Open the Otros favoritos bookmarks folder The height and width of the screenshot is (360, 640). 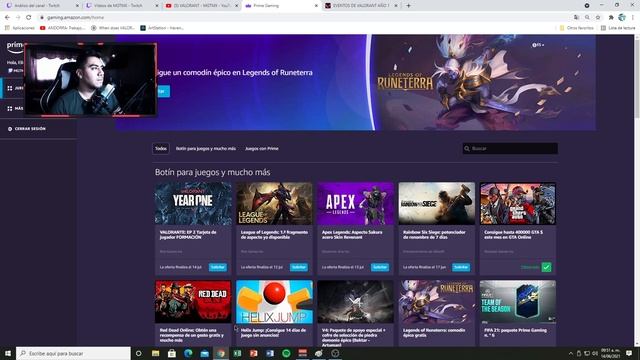[576, 28]
